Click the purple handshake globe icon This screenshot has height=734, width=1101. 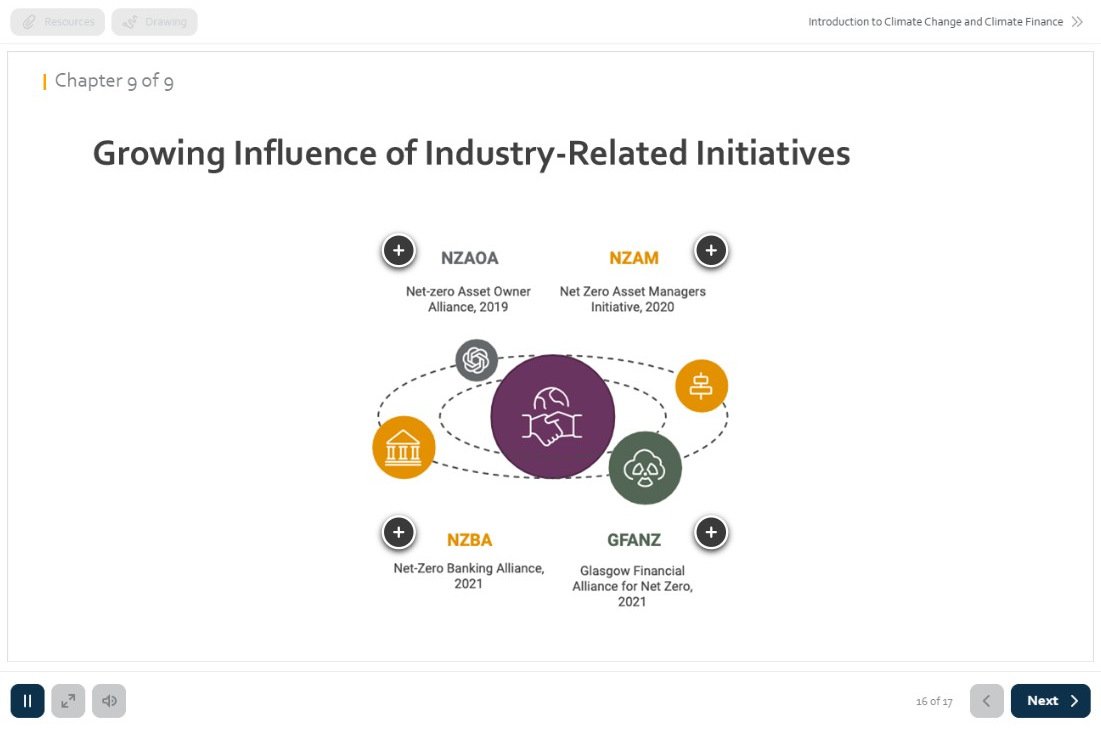coord(553,417)
